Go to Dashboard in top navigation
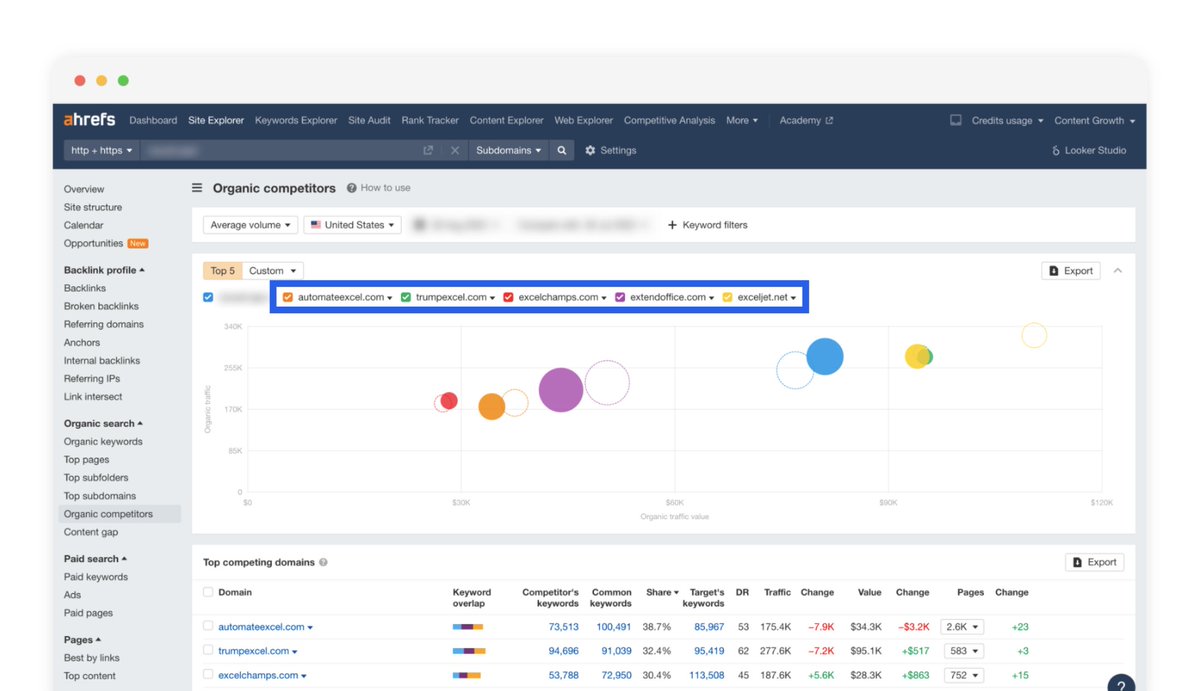The height and width of the screenshot is (691, 1200). click(153, 120)
